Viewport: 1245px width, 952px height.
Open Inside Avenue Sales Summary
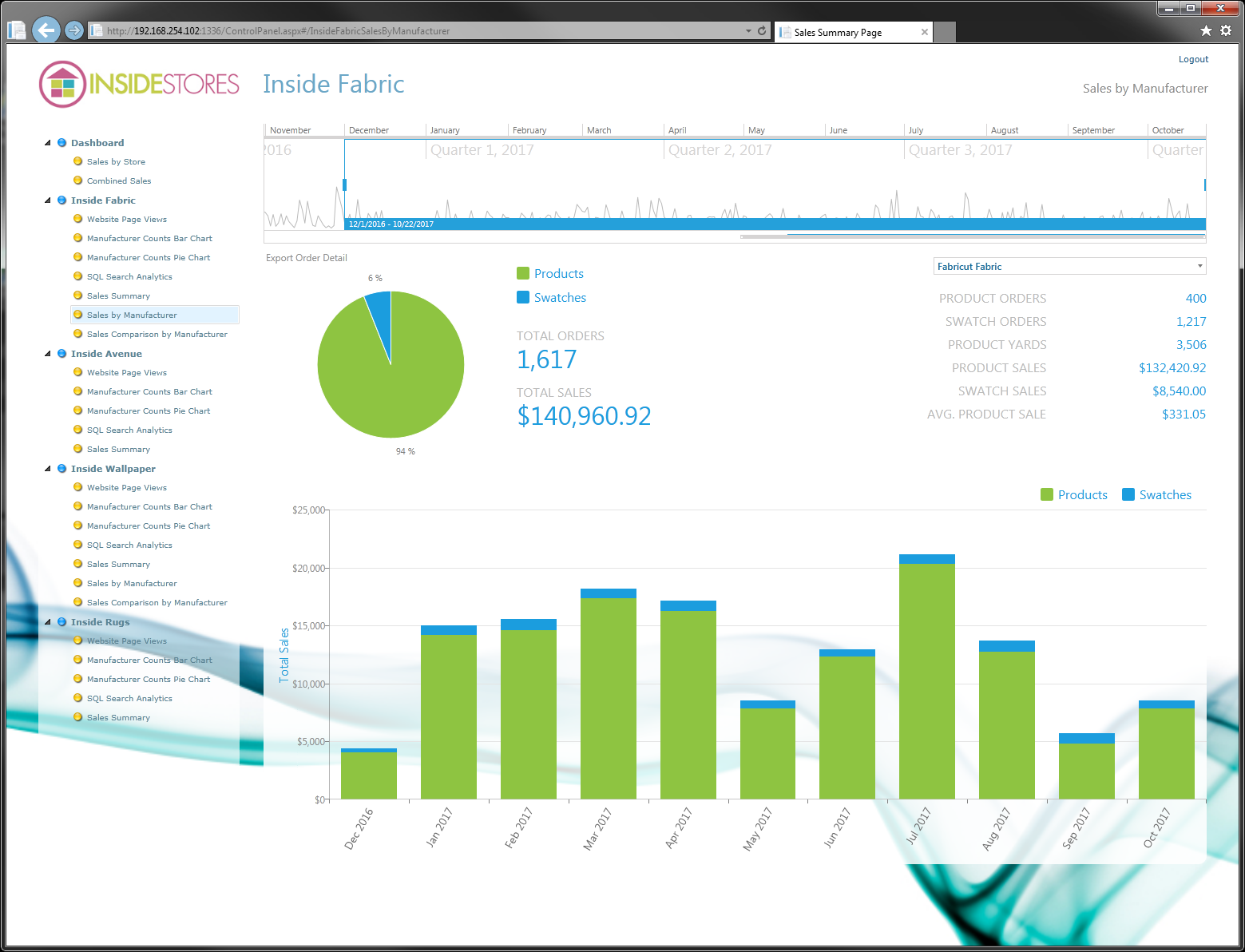(118, 450)
